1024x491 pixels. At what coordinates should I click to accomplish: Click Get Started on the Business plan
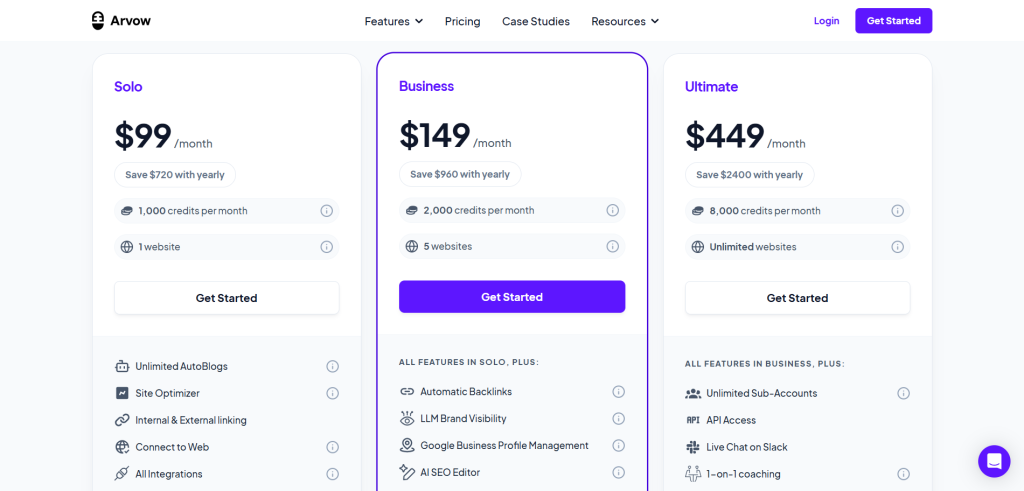(x=512, y=297)
